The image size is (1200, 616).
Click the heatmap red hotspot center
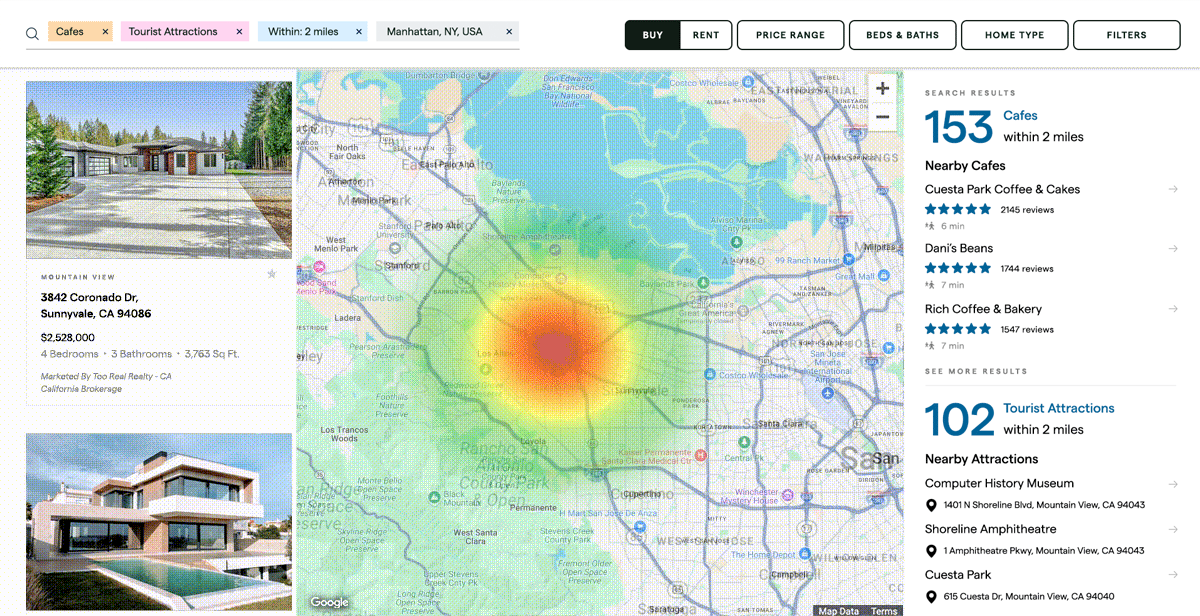[554, 348]
